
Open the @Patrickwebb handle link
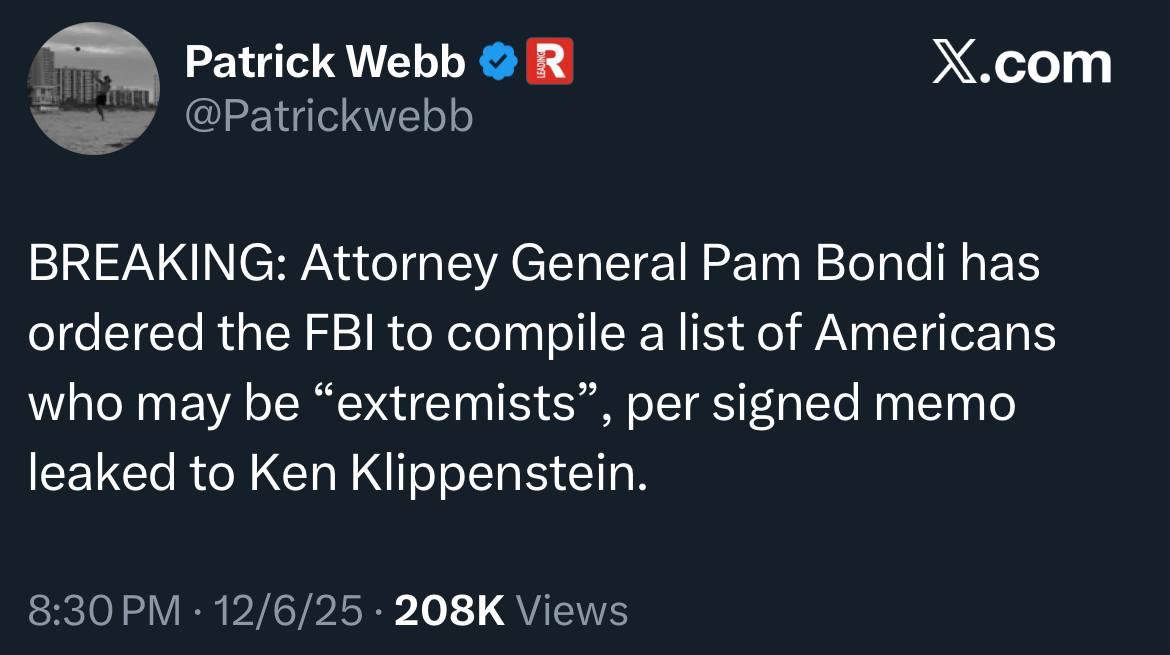(329, 117)
